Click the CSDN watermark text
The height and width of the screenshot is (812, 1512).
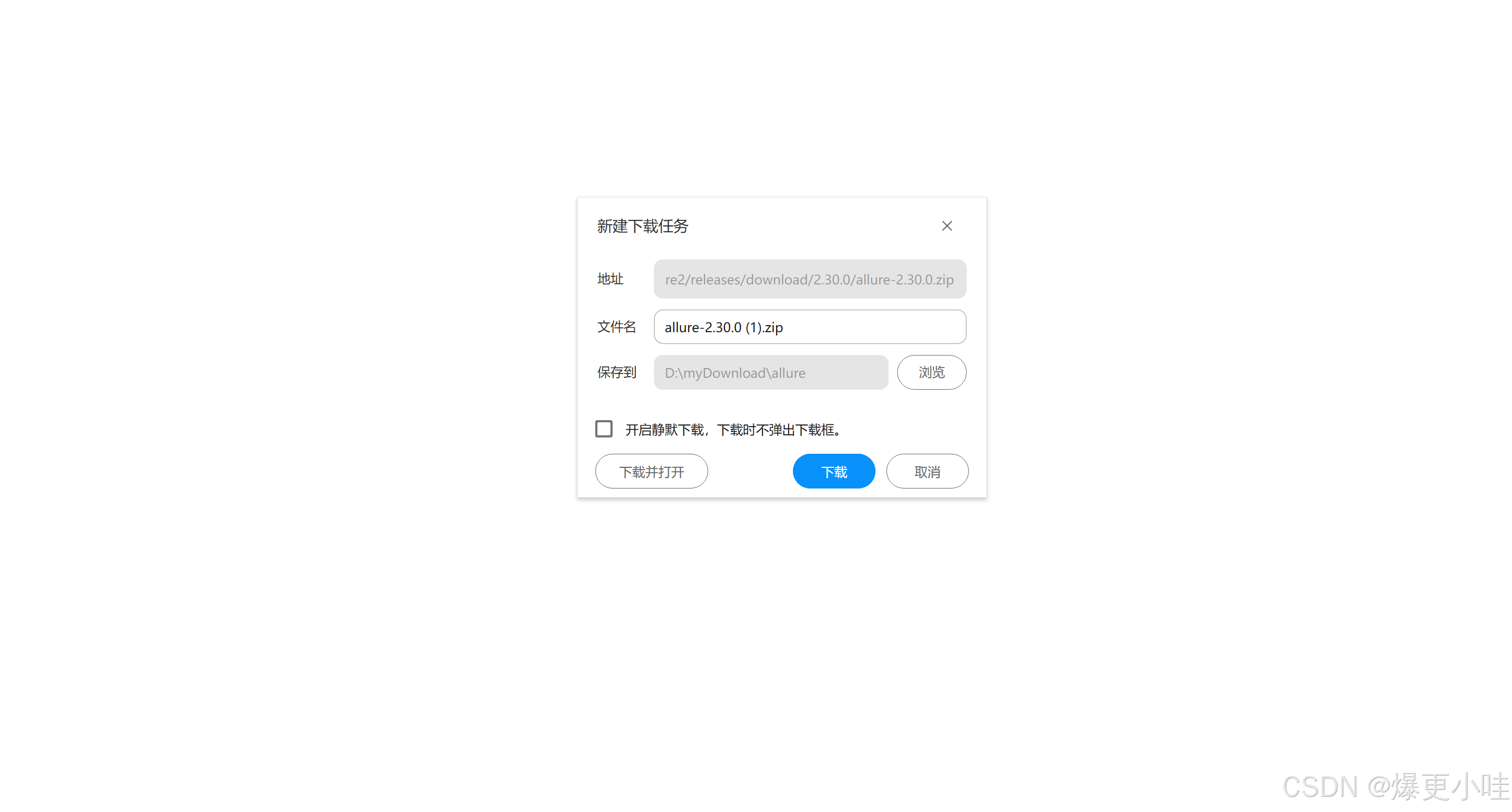pyautogui.click(x=1320, y=787)
